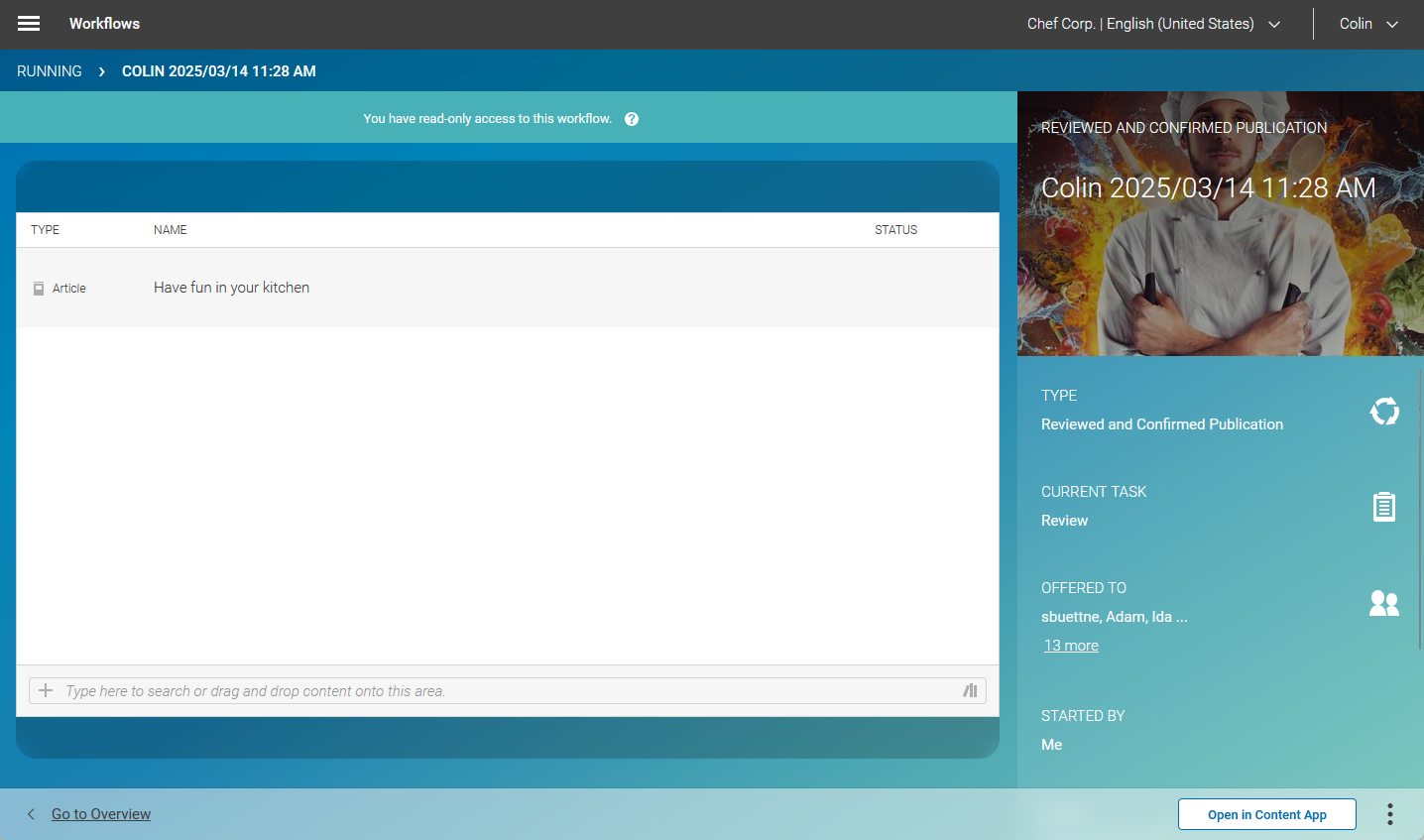This screenshot has height=840, width=1424.
Task: Open the hamburger navigation menu
Action: (x=28, y=23)
